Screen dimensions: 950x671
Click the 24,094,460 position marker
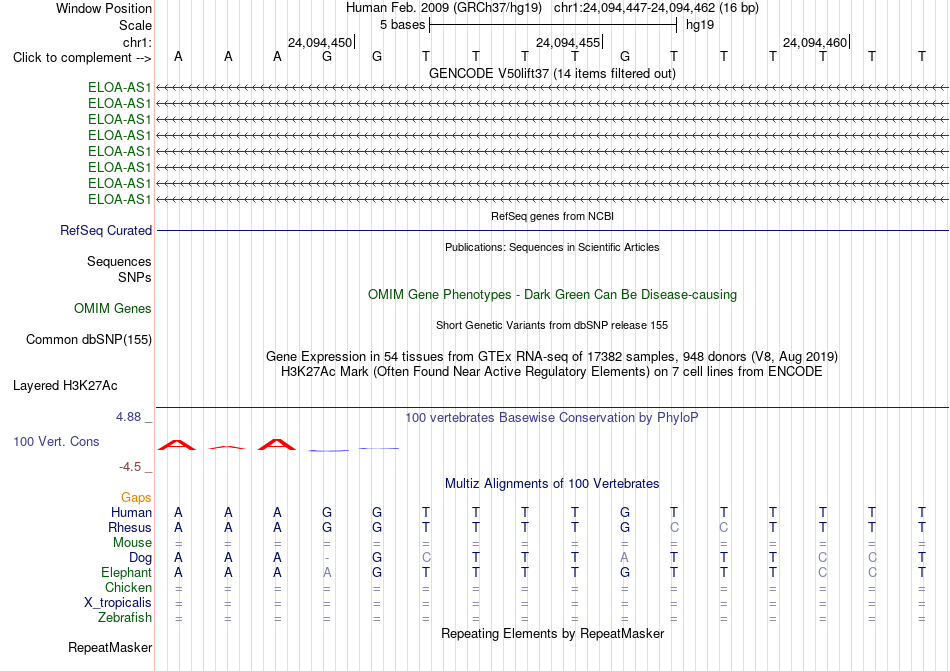pyautogui.click(x=815, y=42)
